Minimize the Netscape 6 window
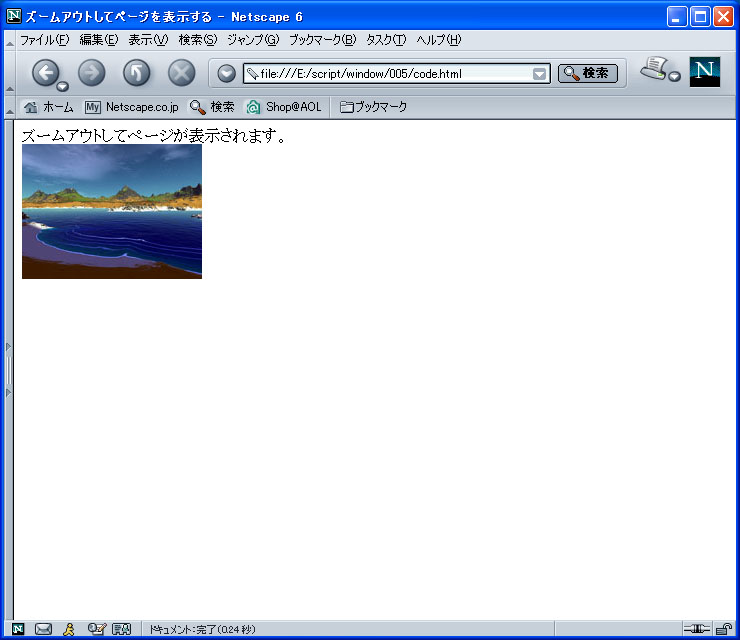The height and width of the screenshot is (640, 740). 677,17
